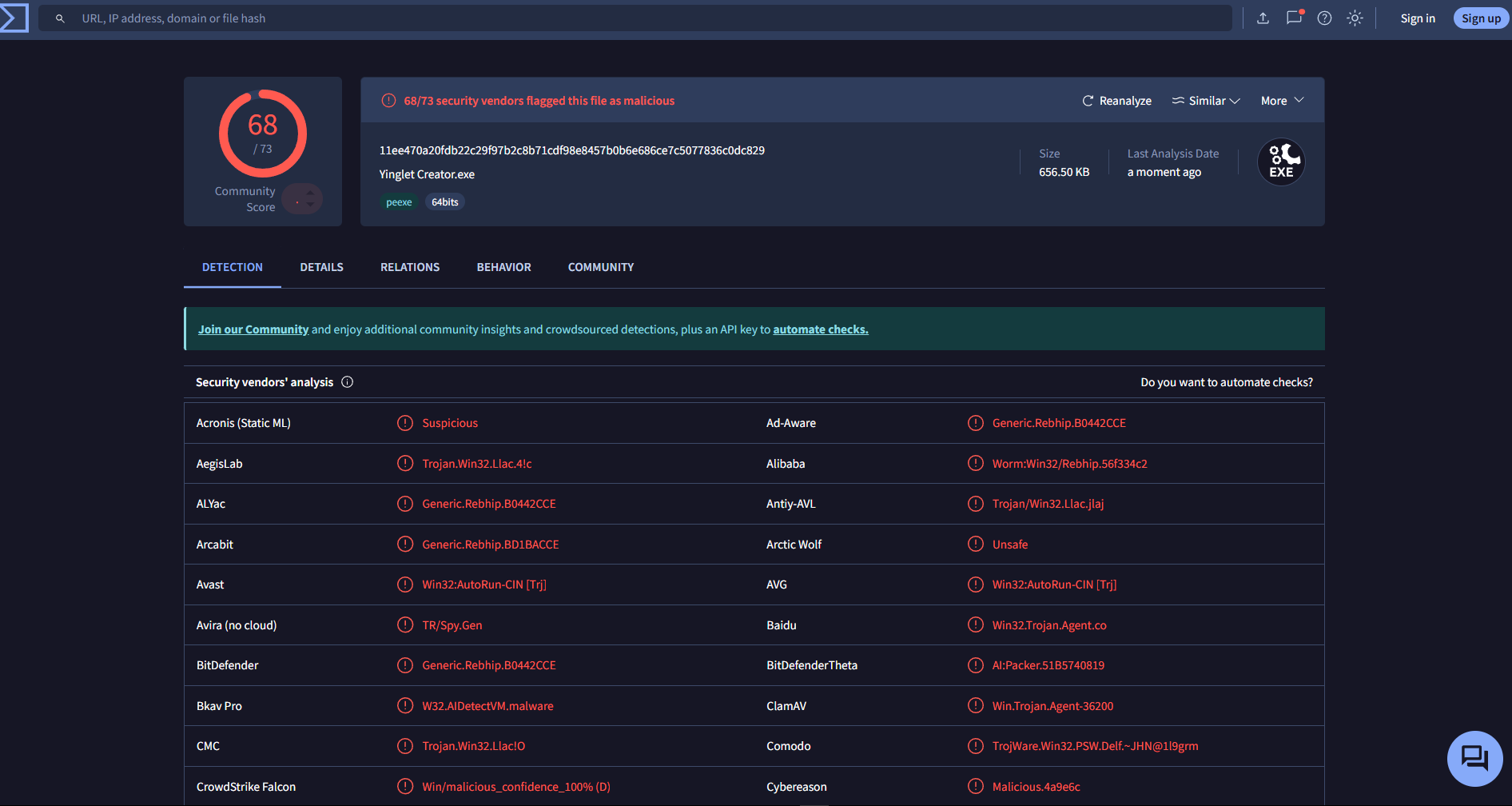
Task: Click the alert icon next to Unsafe
Action: pos(975,545)
